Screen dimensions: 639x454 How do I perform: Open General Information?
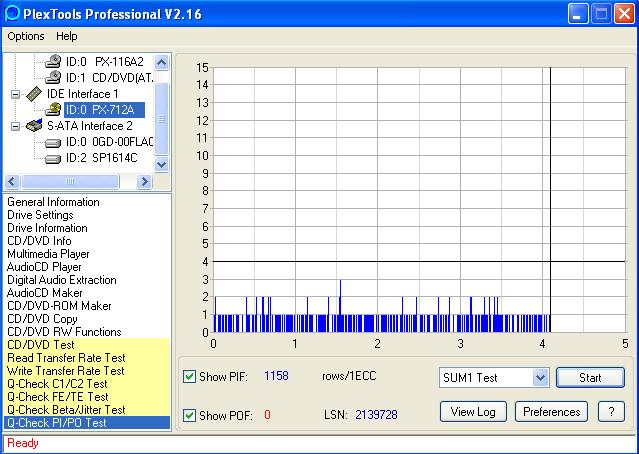[53, 202]
